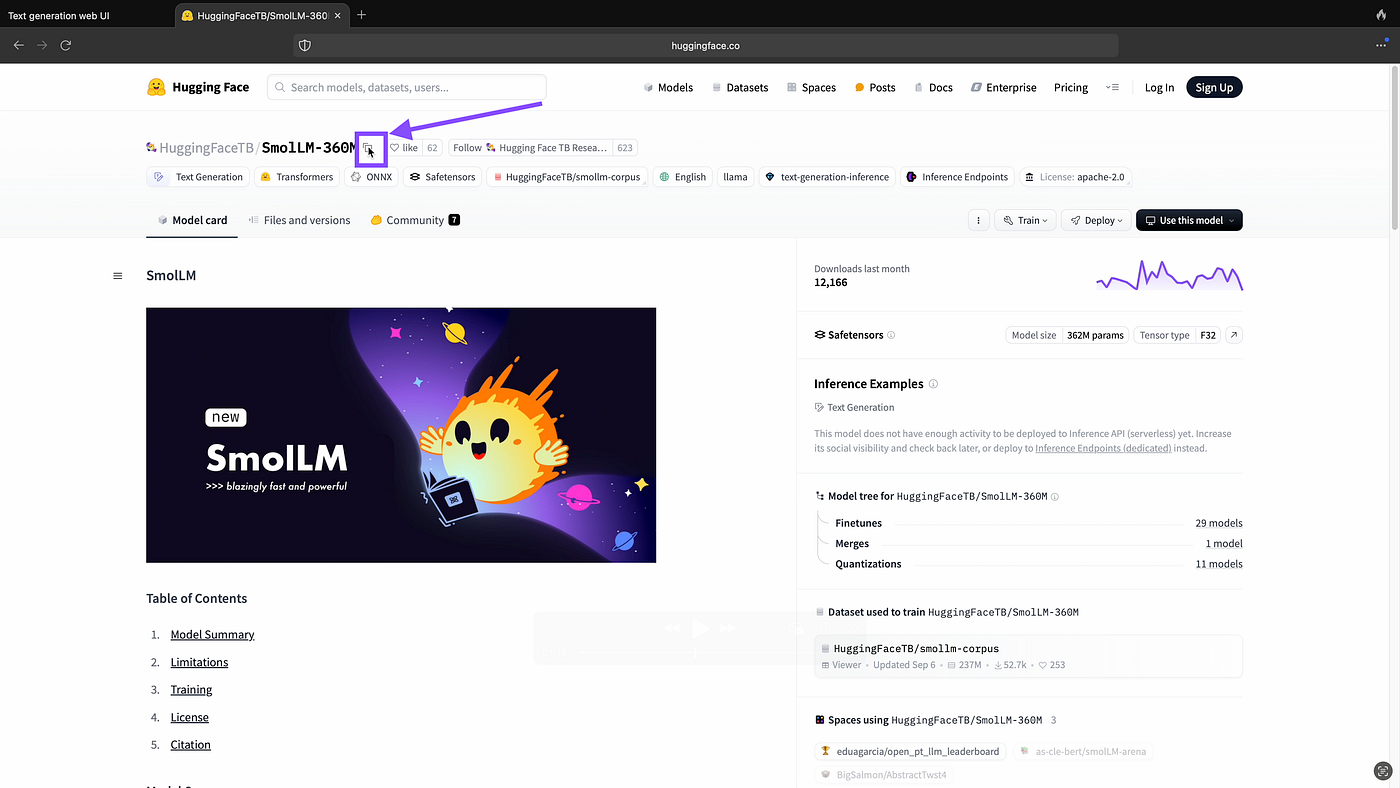Open Docs in the top navigation

point(933,88)
